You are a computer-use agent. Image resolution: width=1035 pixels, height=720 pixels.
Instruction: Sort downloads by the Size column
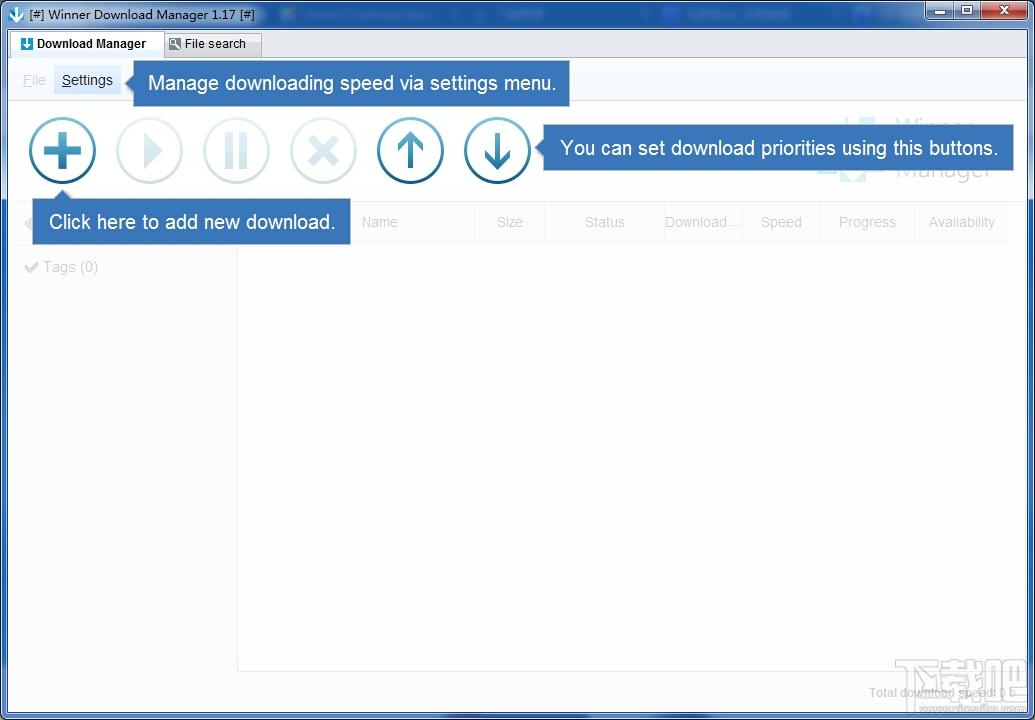pos(510,222)
